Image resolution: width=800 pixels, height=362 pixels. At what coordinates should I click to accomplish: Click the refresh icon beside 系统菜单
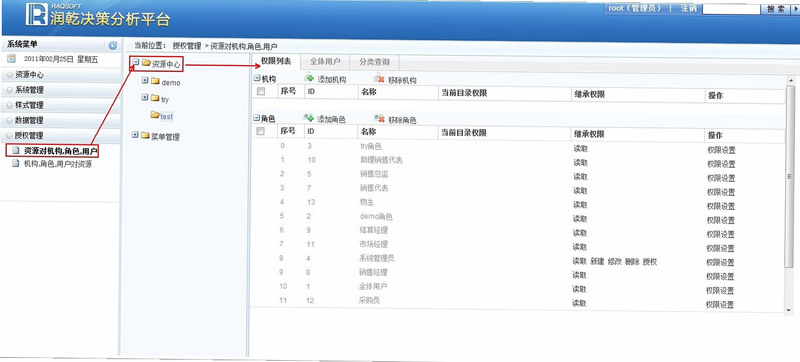[x=113, y=45]
